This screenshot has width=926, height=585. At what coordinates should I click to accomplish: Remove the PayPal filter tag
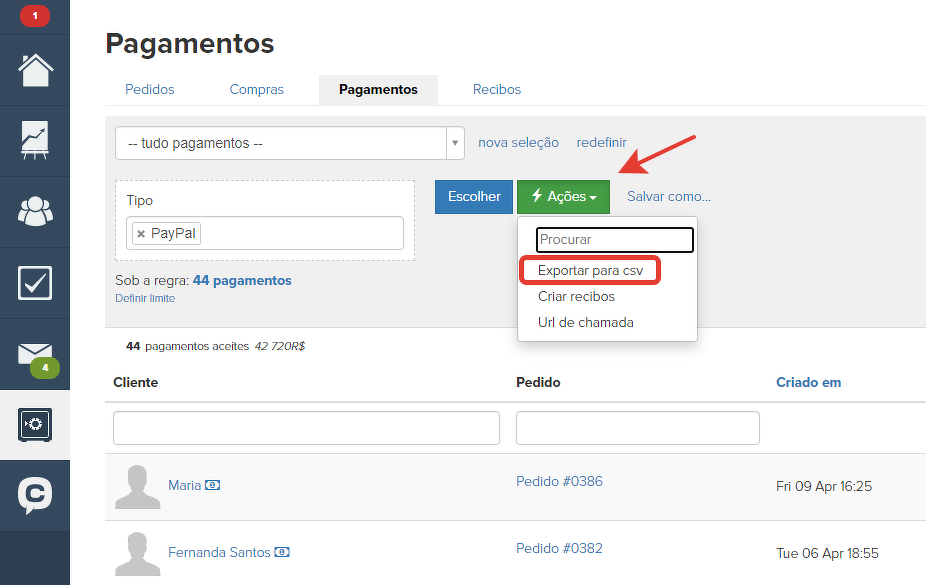(x=141, y=234)
